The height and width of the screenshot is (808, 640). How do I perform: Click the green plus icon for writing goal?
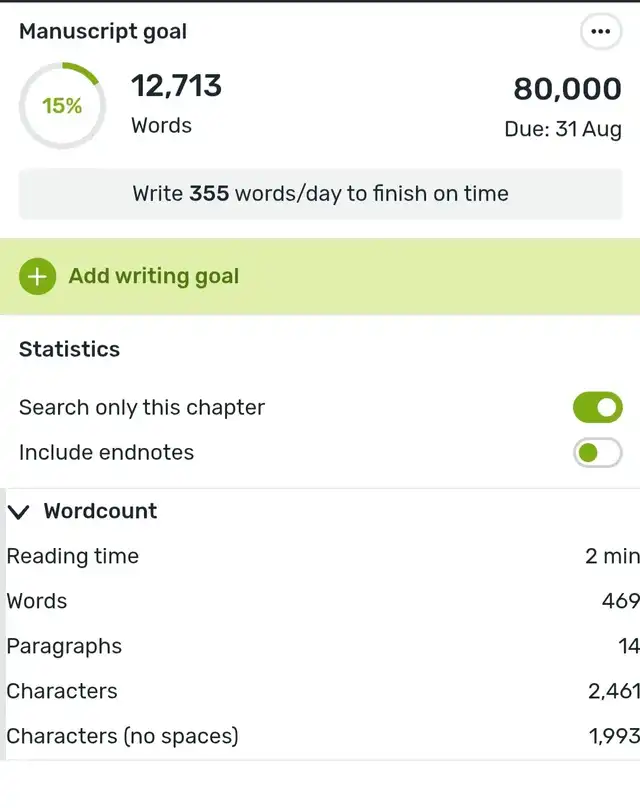[38, 277]
